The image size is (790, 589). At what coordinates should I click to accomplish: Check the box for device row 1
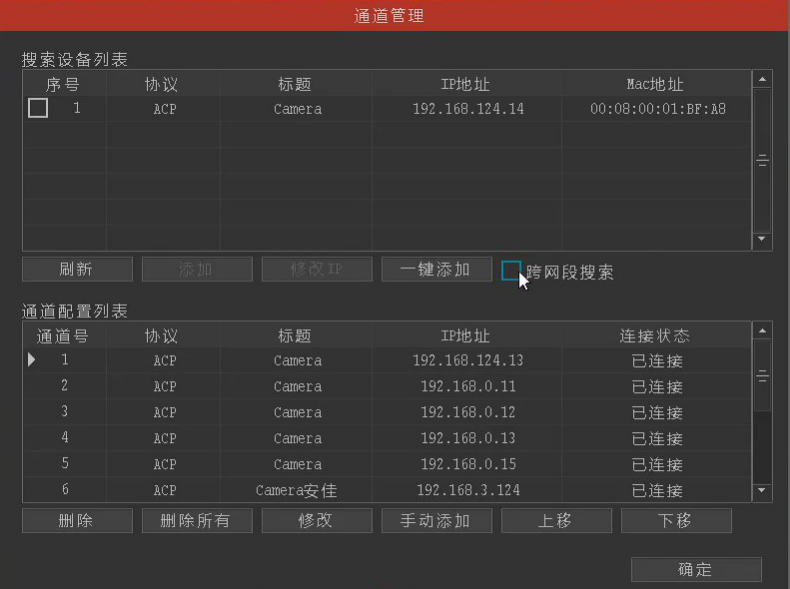click(38, 108)
